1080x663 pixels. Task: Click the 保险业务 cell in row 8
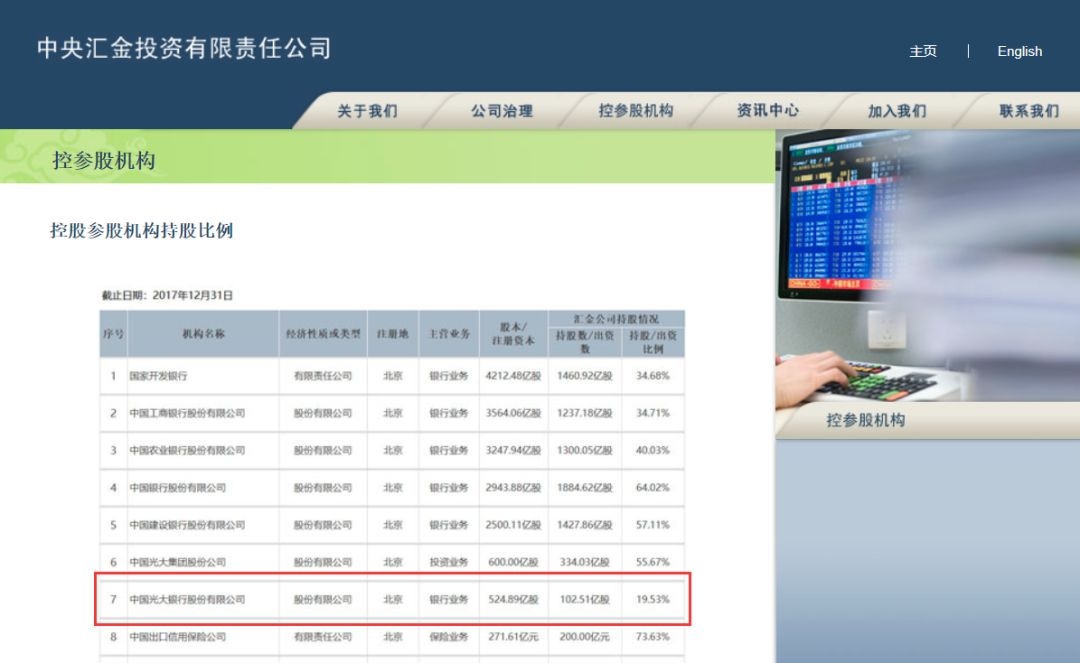pyautogui.click(x=449, y=636)
